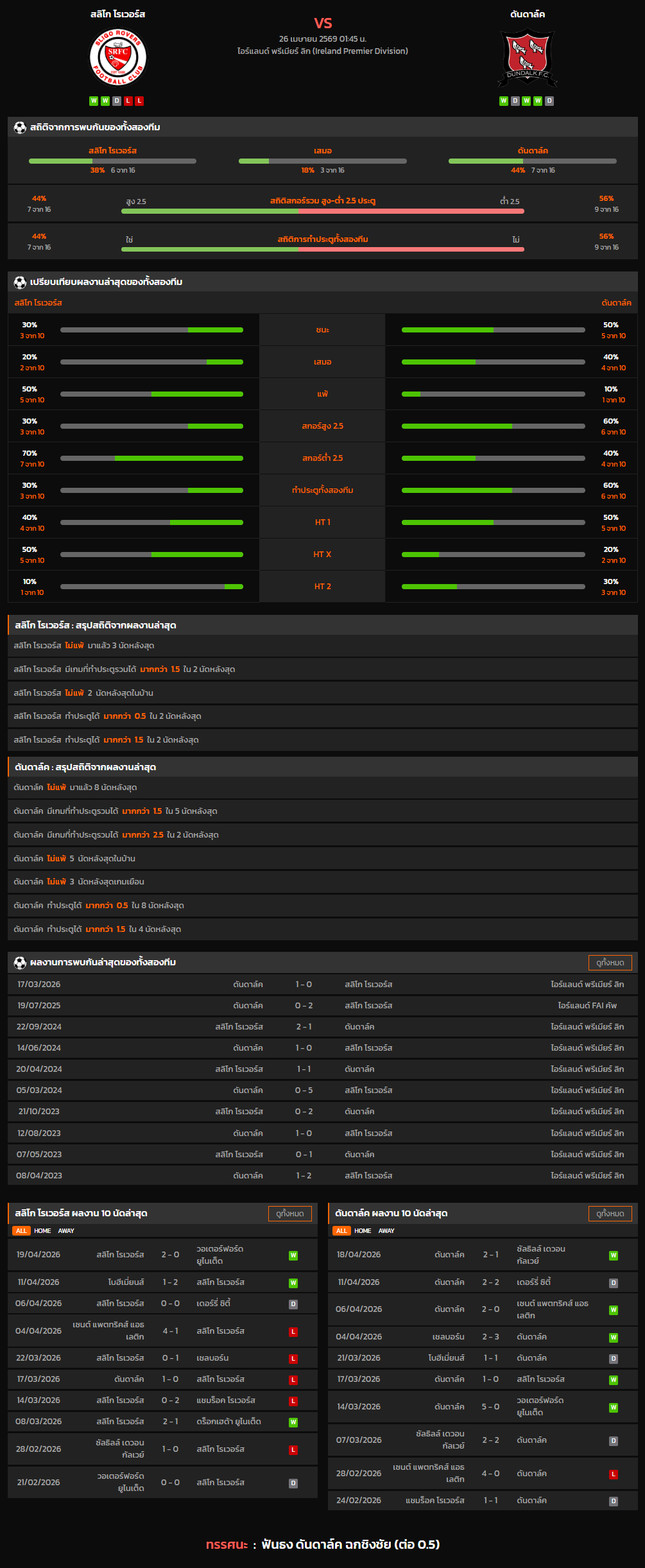Click the red L badge for Dundalk 28/02/2026 match

click(614, 1474)
